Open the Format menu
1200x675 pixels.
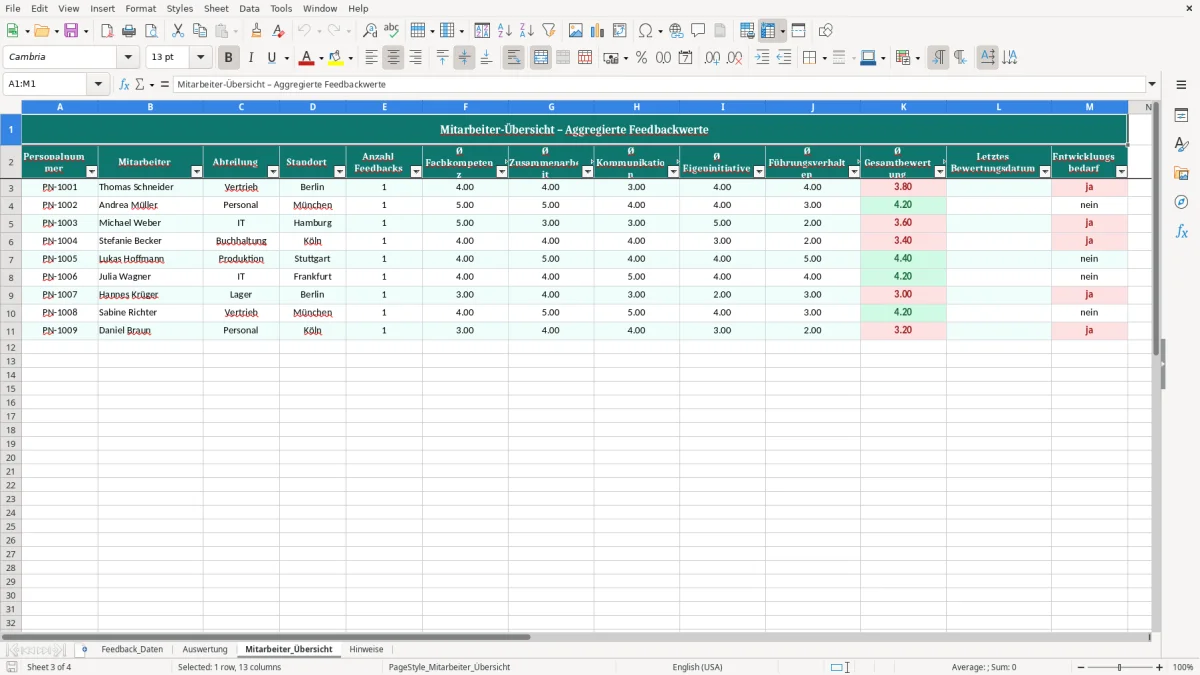click(140, 8)
